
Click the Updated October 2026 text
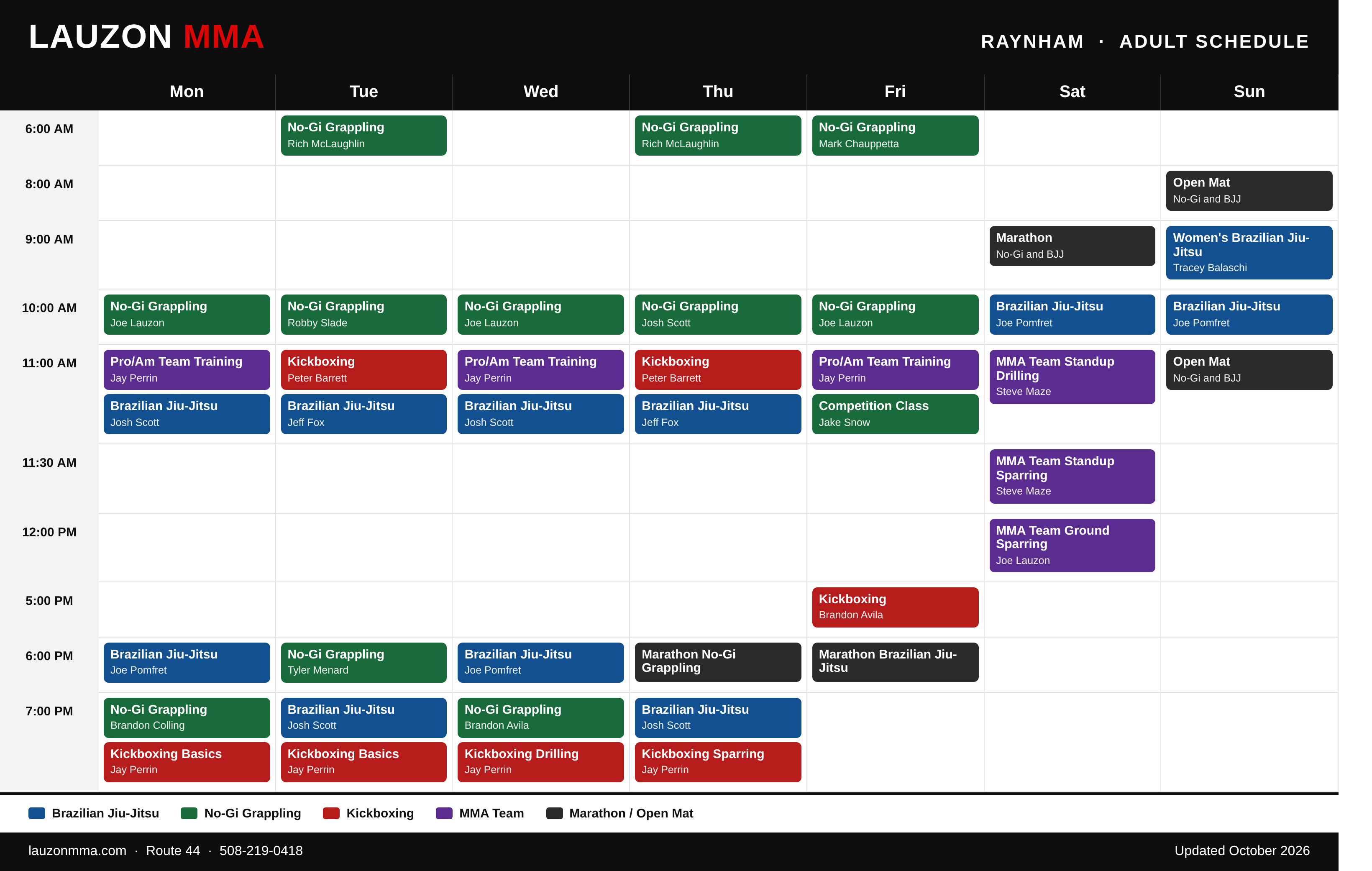pos(1242,851)
